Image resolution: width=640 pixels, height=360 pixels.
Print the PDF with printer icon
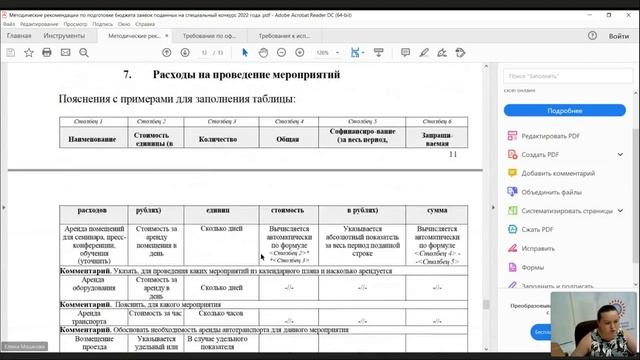point(47,53)
